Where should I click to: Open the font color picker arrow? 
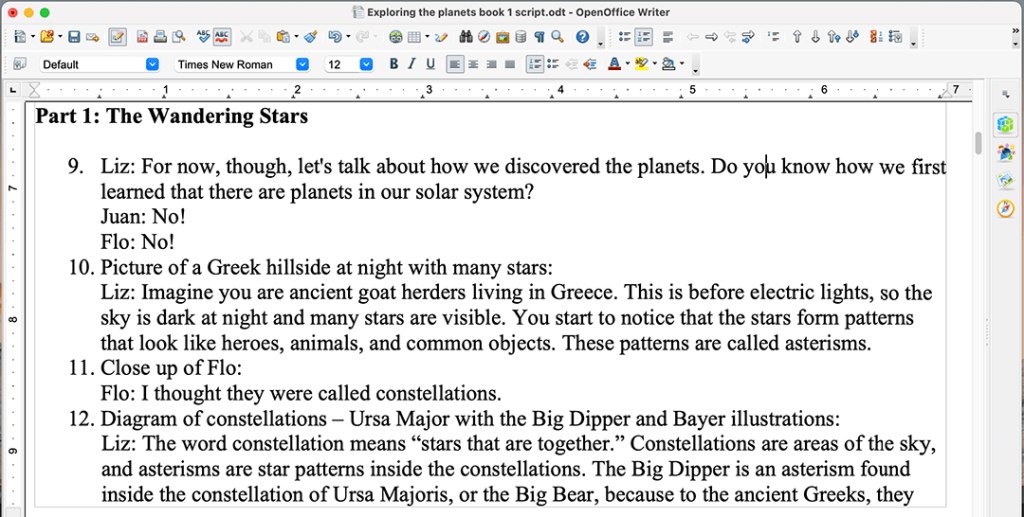coord(627,64)
